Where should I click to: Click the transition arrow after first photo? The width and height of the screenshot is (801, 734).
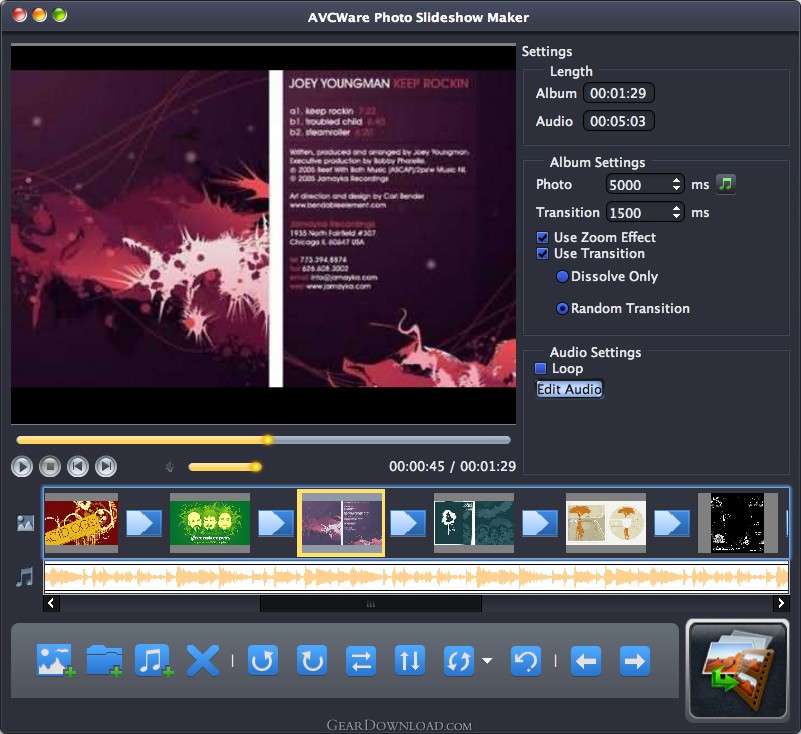(x=144, y=523)
